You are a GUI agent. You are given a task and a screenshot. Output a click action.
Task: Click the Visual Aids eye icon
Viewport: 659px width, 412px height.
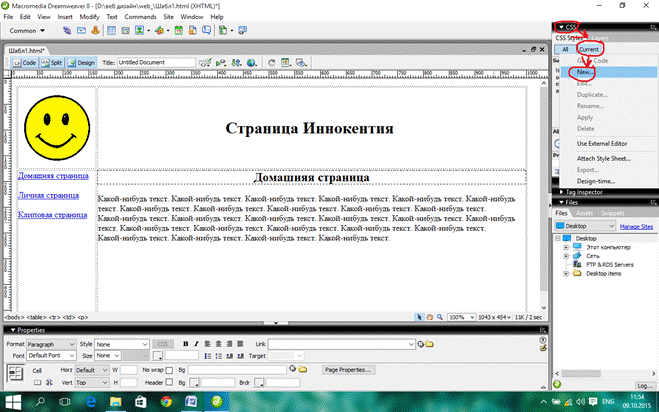click(301, 63)
